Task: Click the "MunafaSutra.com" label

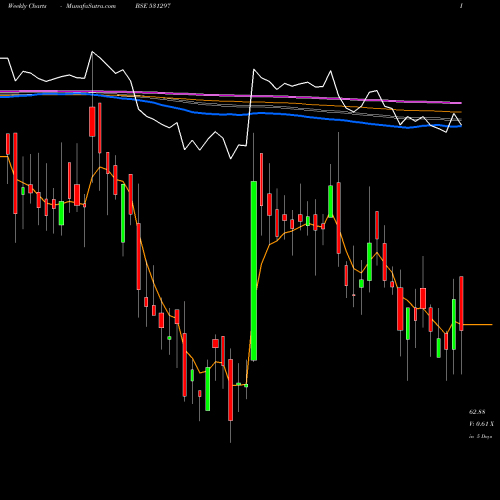Action: (x=91, y=6)
